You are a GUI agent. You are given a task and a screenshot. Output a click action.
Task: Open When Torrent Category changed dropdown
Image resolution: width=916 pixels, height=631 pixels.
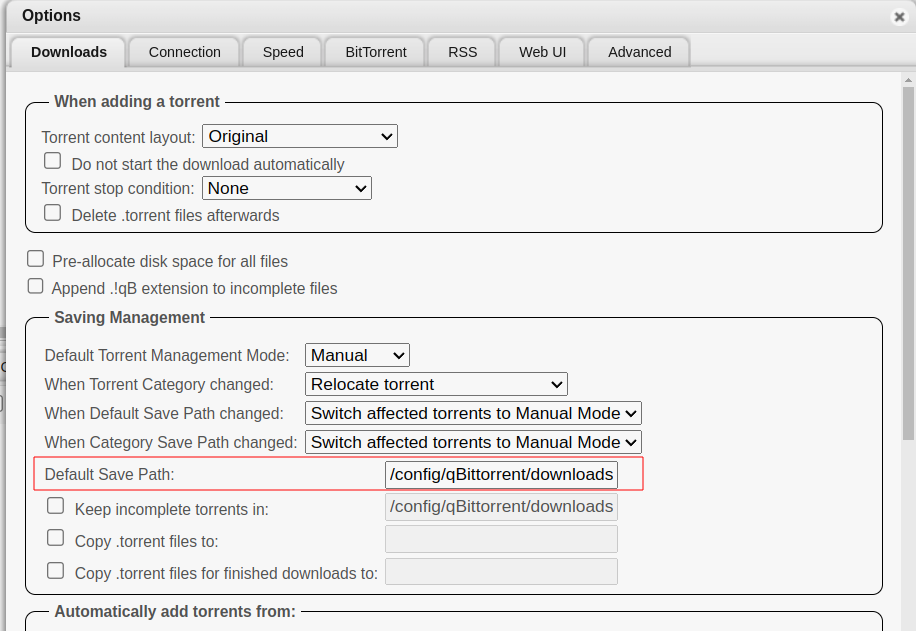click(436, 384)
